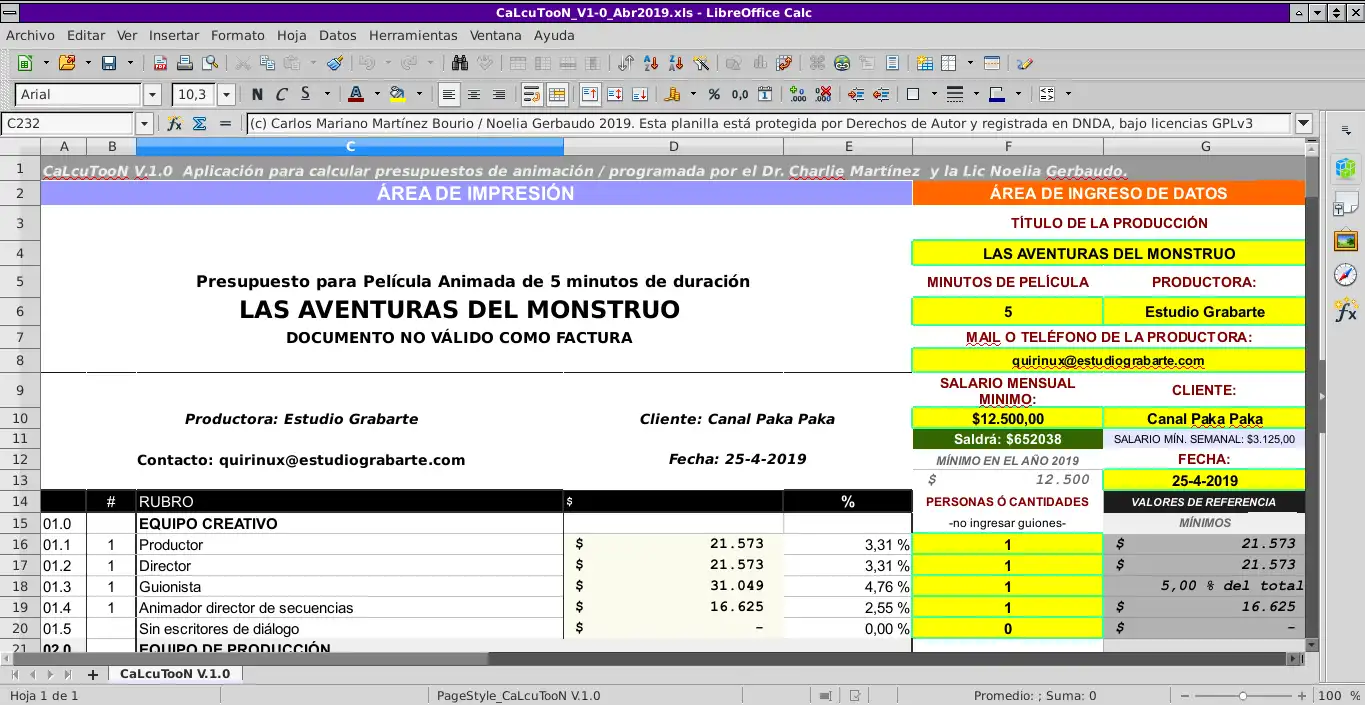
Task: Click the PageStyle_CaLcuTooN V.1.0 status field
Action: [x=518, y=695]
